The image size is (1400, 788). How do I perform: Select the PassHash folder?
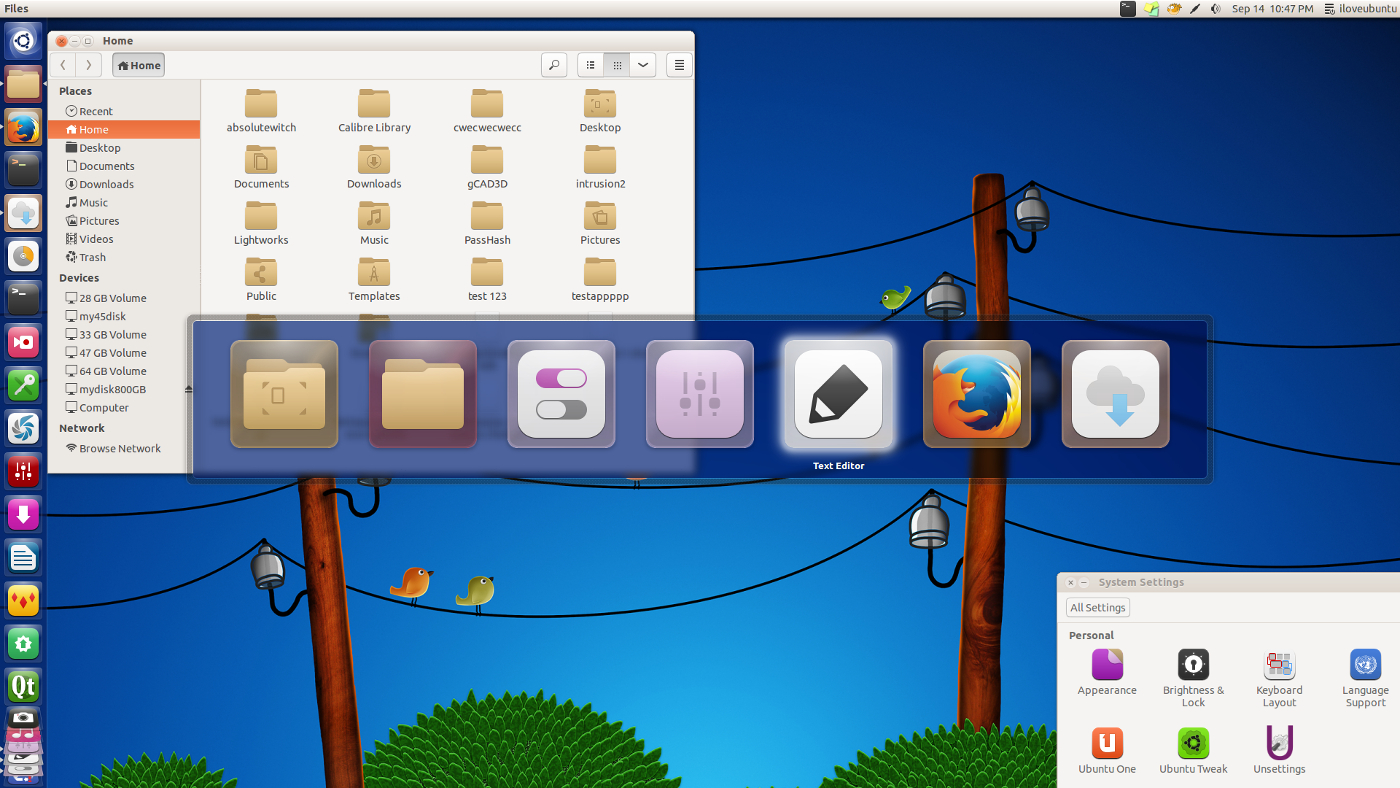pyautogui.click(x=487, y=223)
